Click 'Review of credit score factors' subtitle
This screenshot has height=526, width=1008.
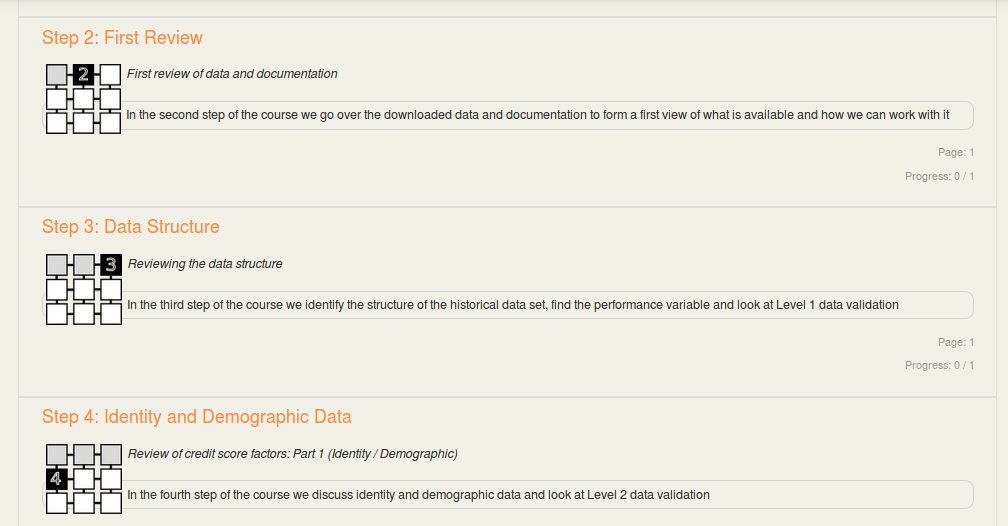[x=292, y=453]
